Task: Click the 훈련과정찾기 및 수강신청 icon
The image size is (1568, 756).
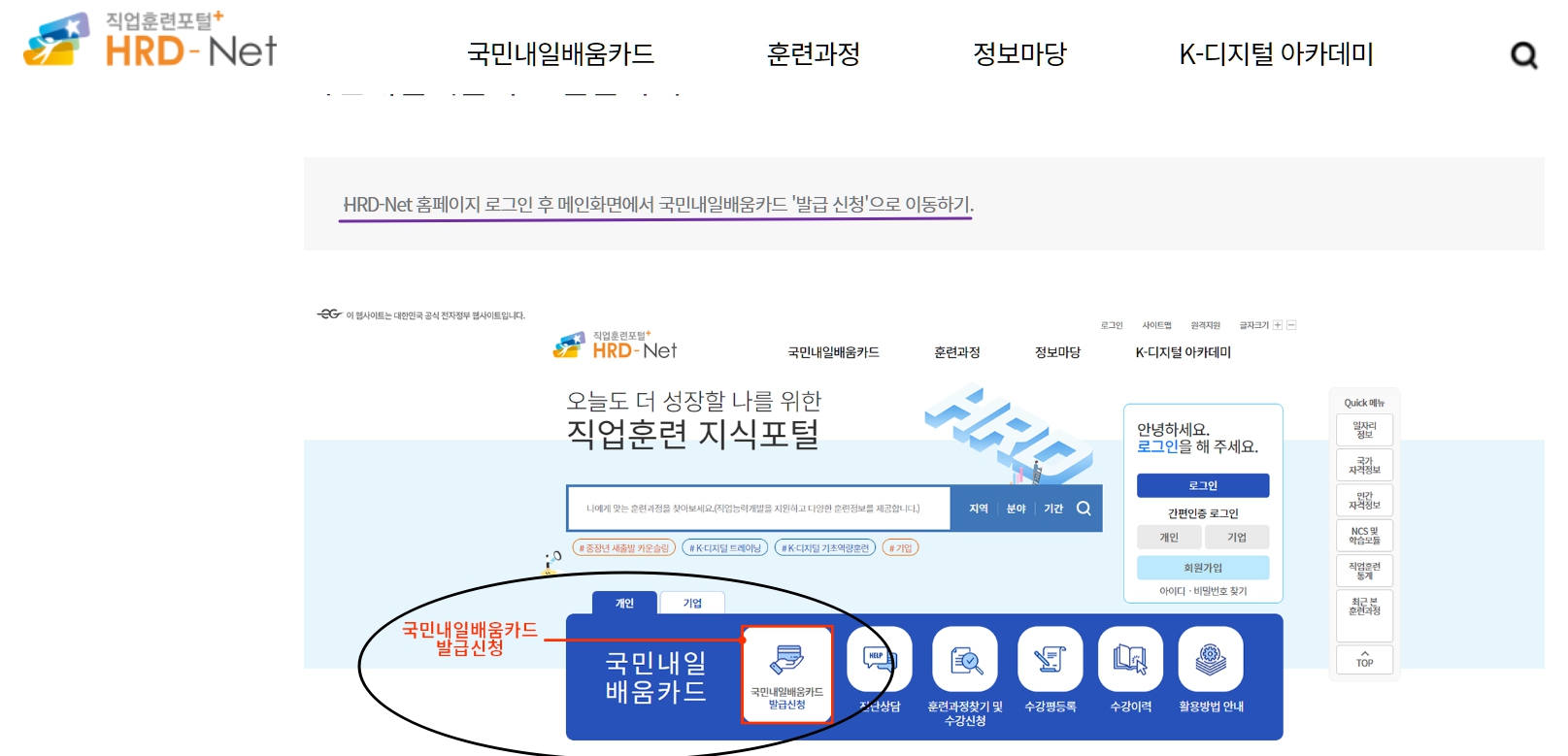Action: point(965,660)
